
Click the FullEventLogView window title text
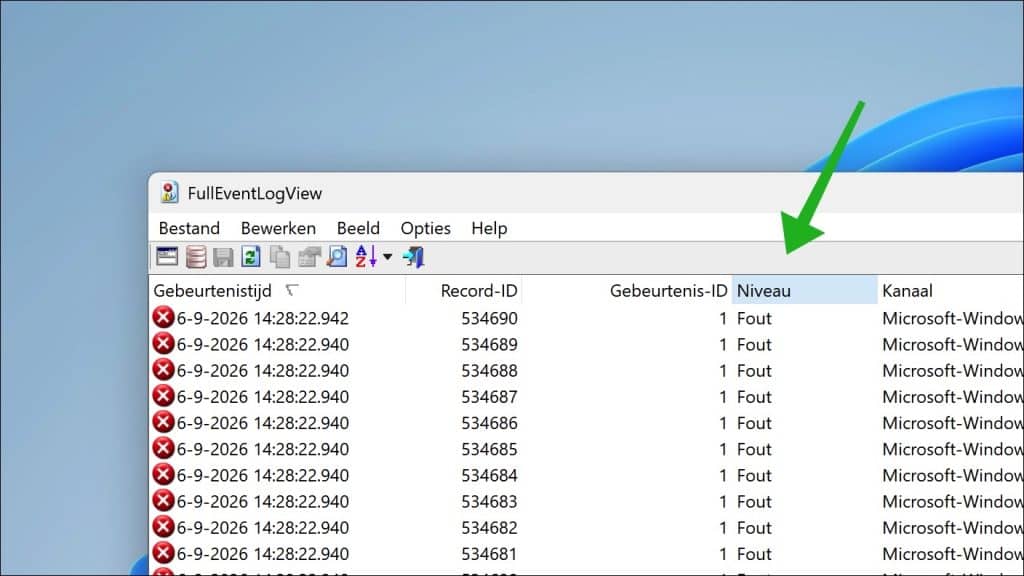pyautogui.click(x=255, y=193)
